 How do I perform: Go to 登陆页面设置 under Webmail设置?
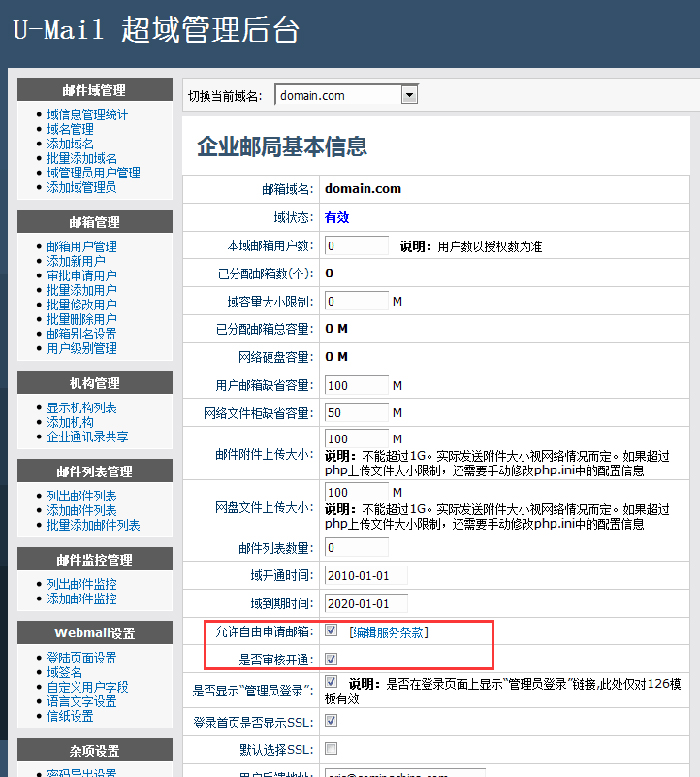[81, 658]
